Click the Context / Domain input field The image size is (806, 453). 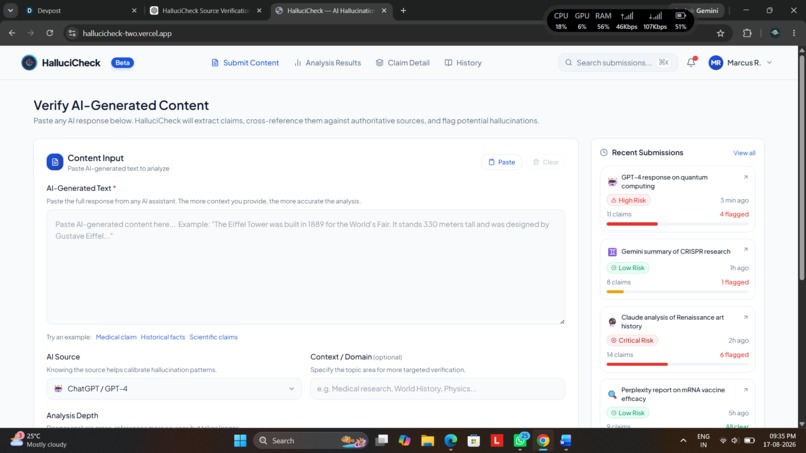(437, 389)
